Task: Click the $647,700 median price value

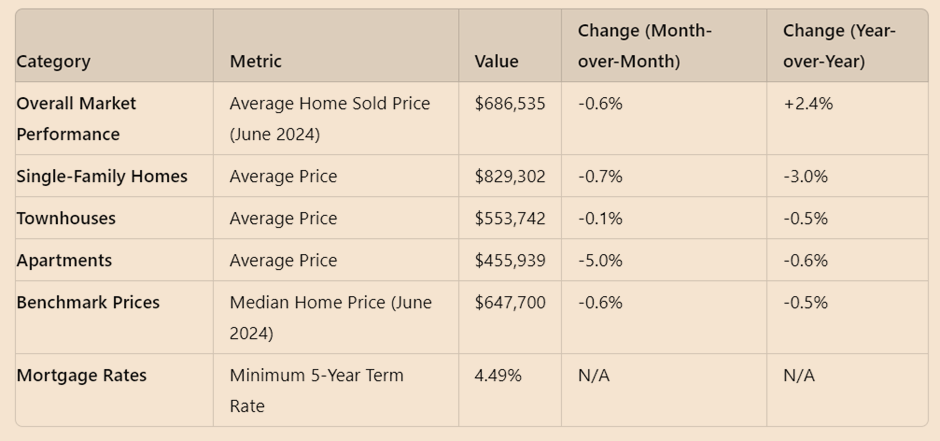Action: coord(510,302)
